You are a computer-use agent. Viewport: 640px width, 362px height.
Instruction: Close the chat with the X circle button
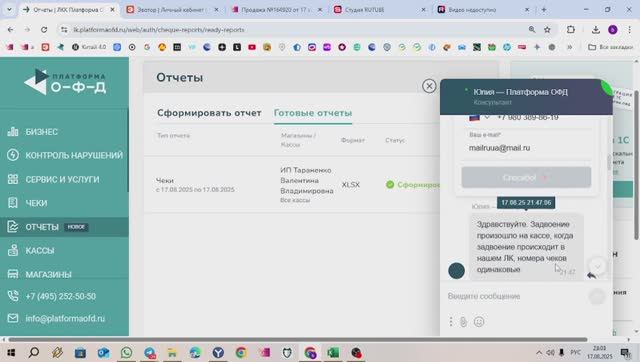click(429, 86)
